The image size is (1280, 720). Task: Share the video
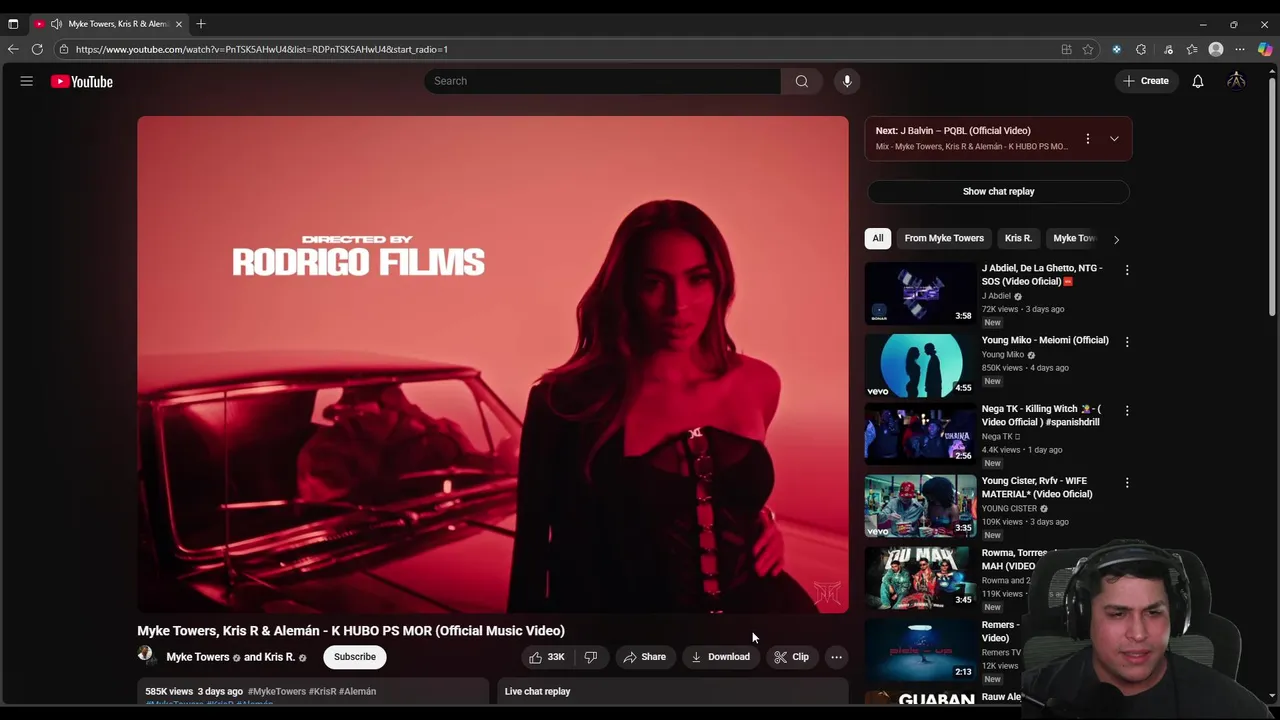click(644, 657)
